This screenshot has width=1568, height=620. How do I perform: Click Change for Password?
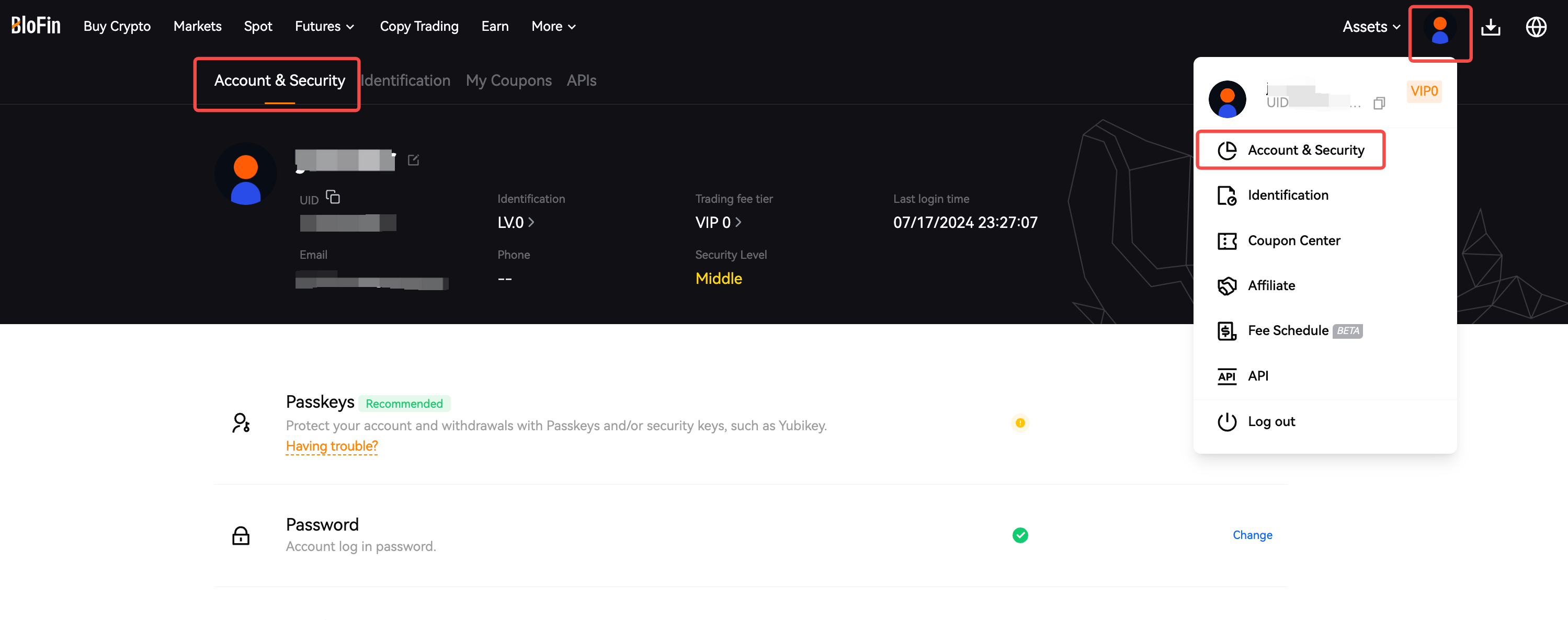tap(1252, 535)
